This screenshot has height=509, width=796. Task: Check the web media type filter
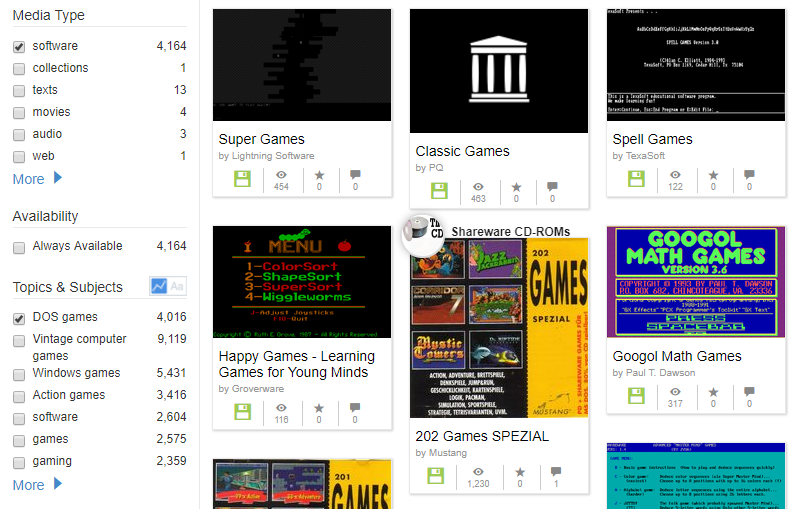tap(19, 157)
